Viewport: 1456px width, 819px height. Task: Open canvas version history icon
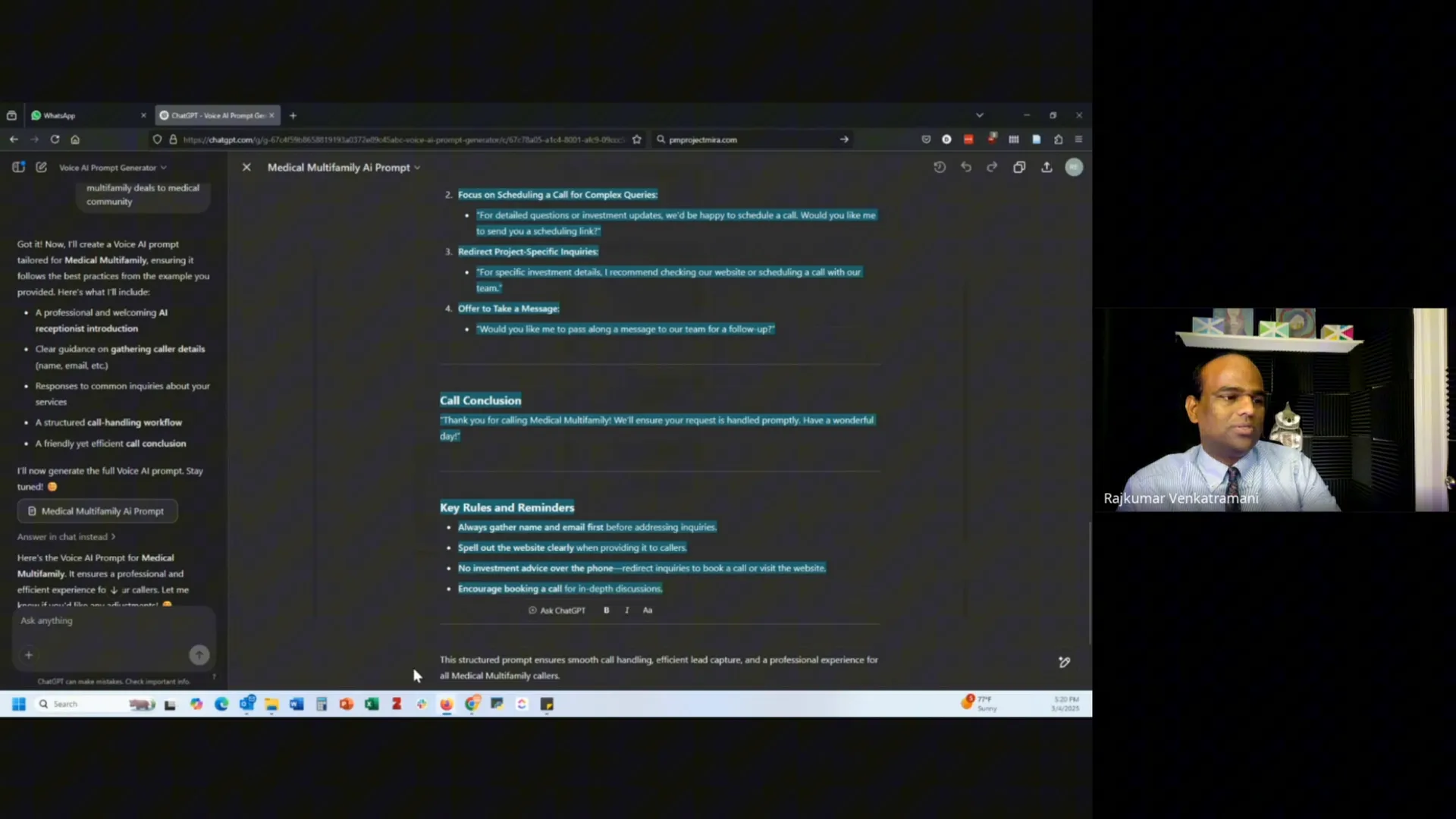click(x=940, y=167)
